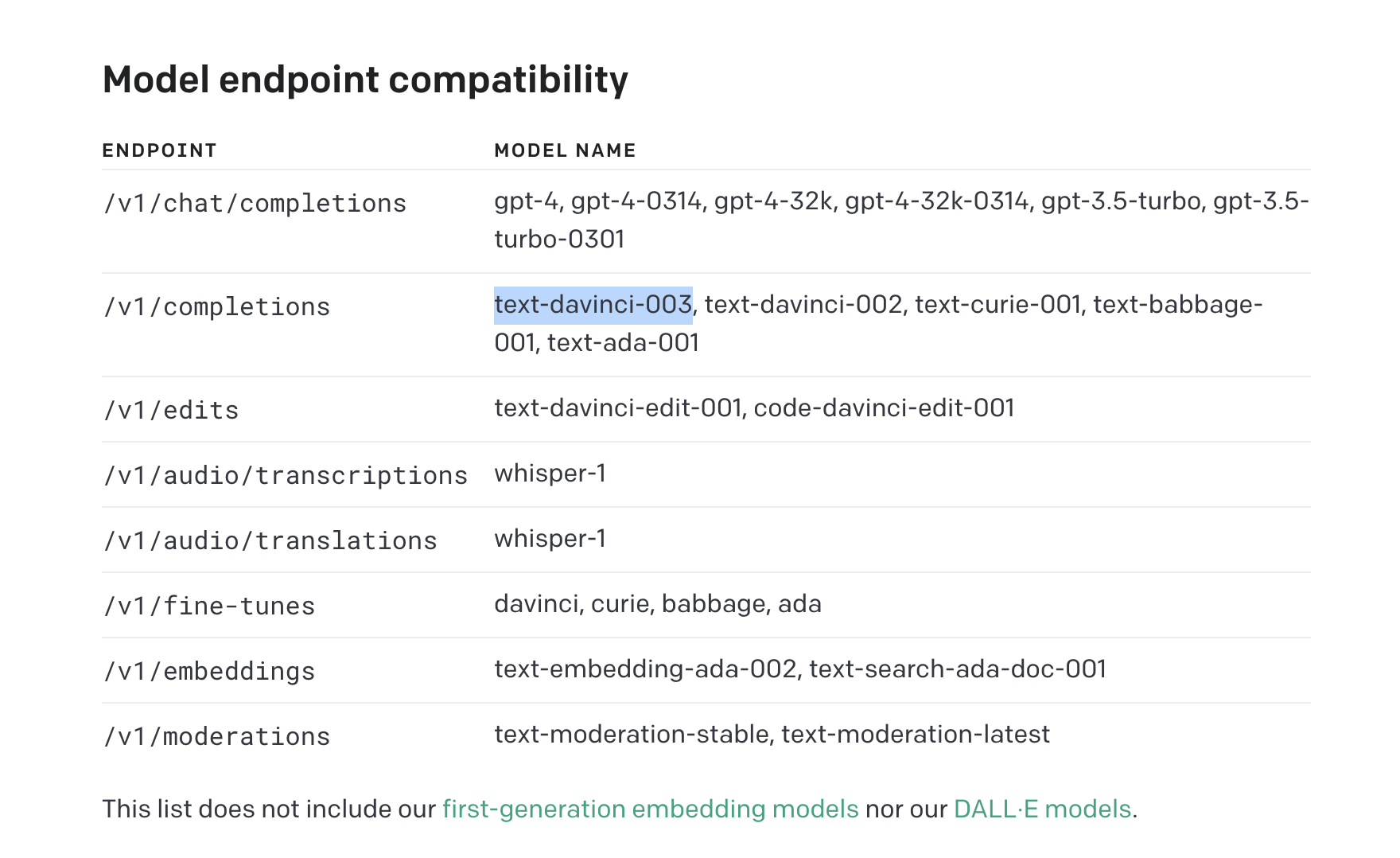Click the /v1/audio/transcriptions endpoint
Viewport: 1400px width, 858px height.
[285, 476]
